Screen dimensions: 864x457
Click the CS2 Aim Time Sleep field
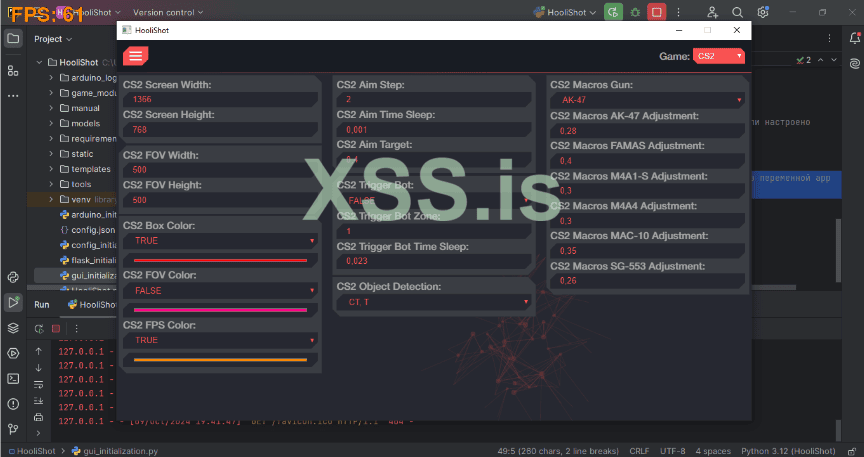[434, 130]
